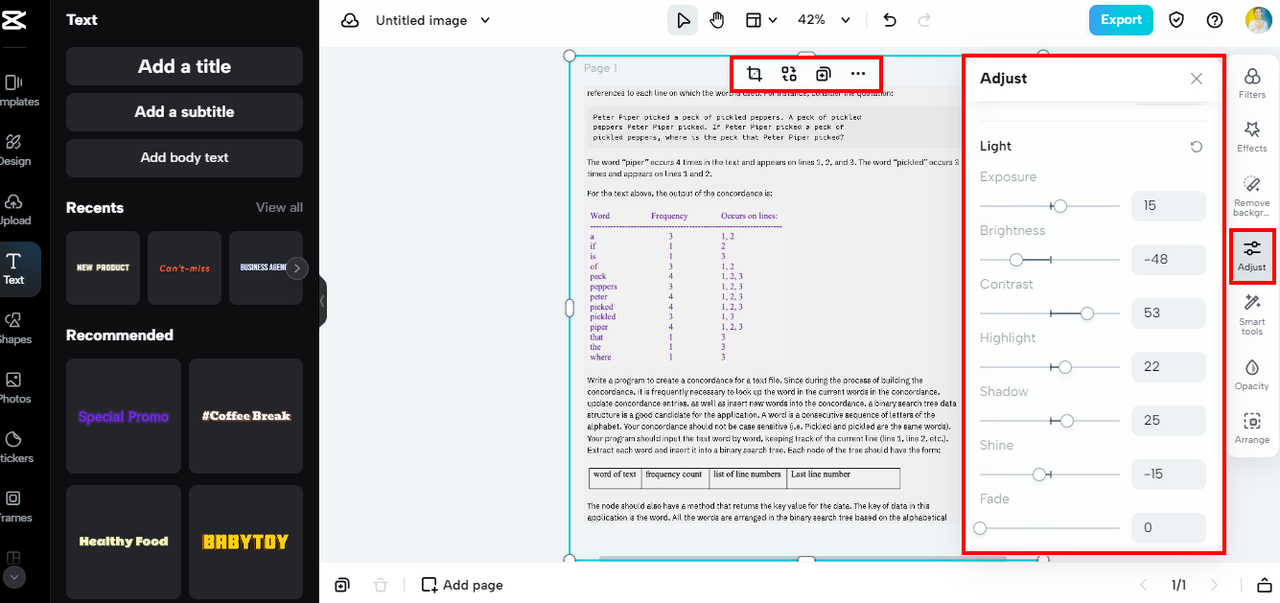Open the Photos tab in sidebar
This screenshot has width=1280, height=603.
(x=14, y=386)
